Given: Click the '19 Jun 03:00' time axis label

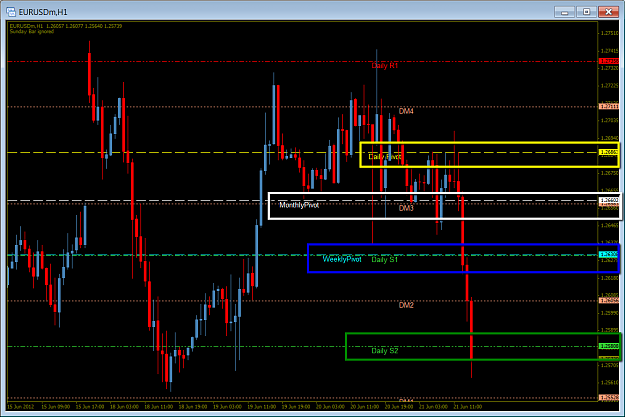Looking at the screenshot, I should point(227,407).
